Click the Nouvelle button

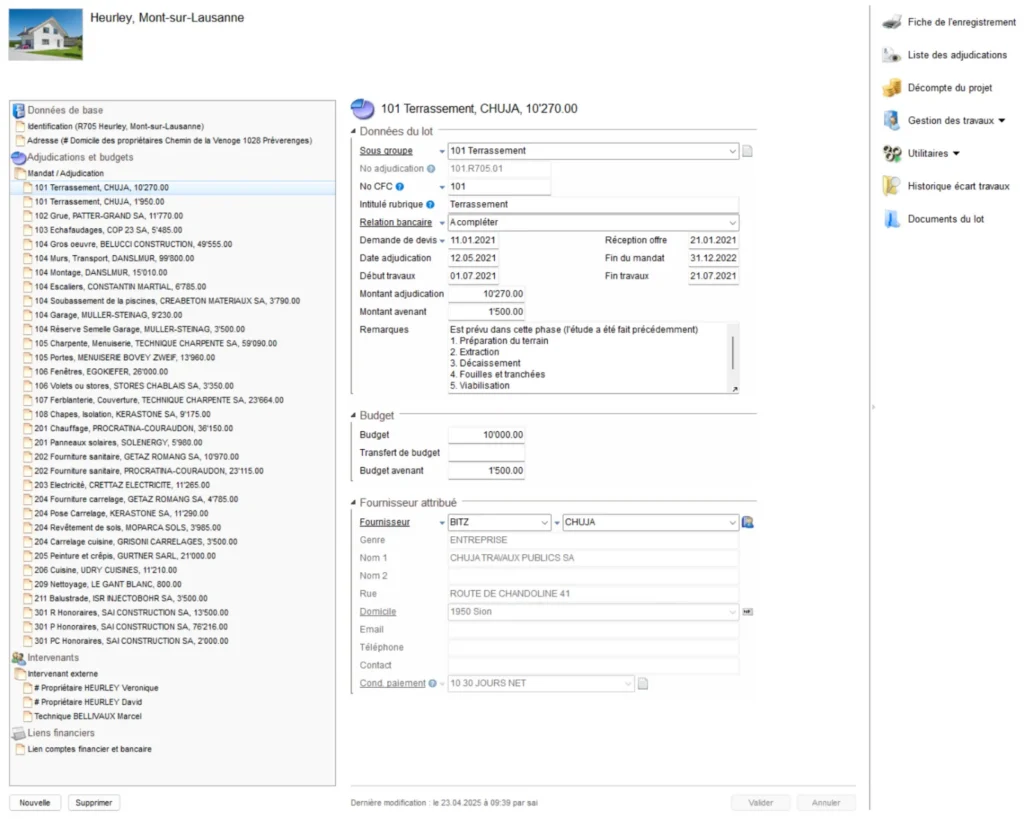click(35, 803)
